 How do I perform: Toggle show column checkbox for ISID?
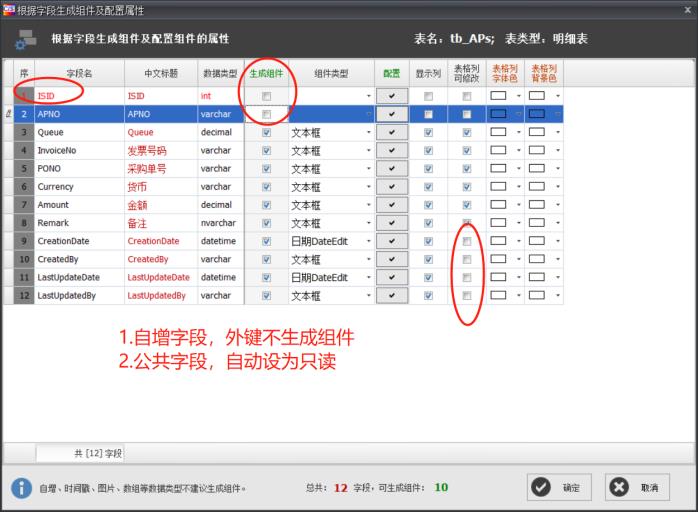coord(428,96)
